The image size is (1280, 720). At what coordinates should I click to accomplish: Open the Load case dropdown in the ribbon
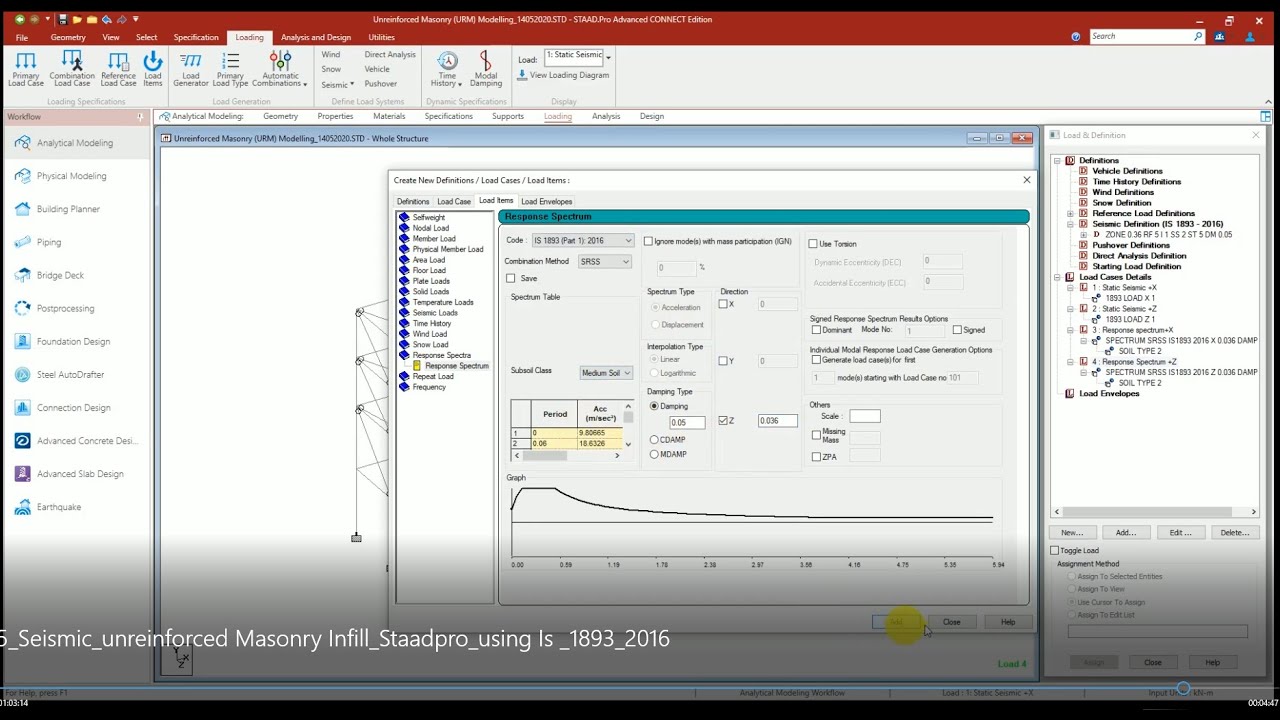[608, 57]
